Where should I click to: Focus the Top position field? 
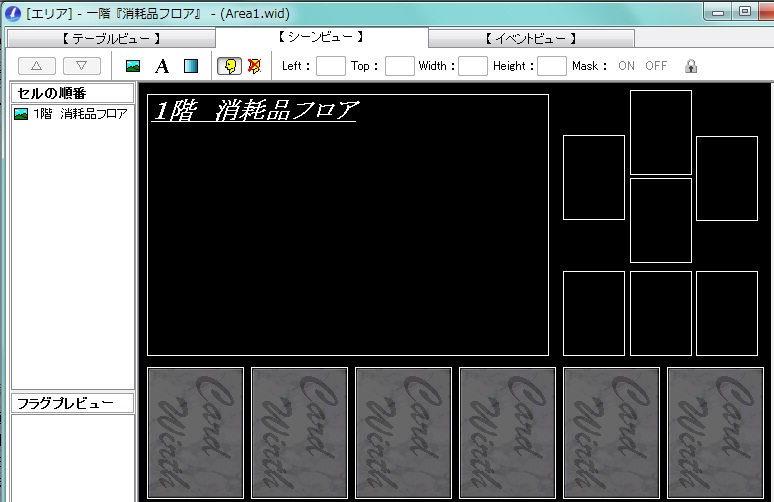pyautogui.click(x=399, y=66)
